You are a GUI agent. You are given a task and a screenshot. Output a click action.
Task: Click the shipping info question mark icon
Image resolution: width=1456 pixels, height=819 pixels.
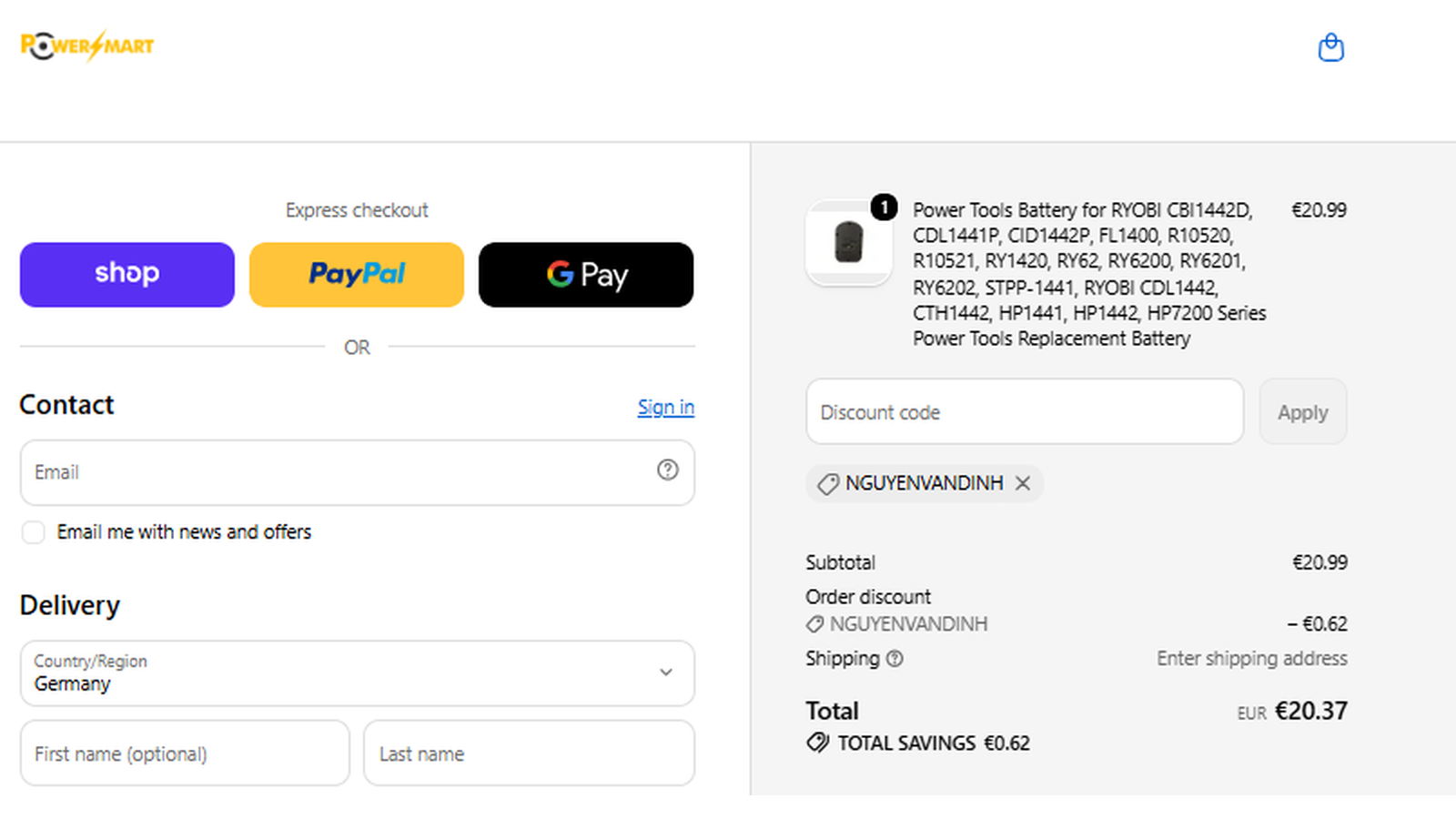tap(895, 659)
